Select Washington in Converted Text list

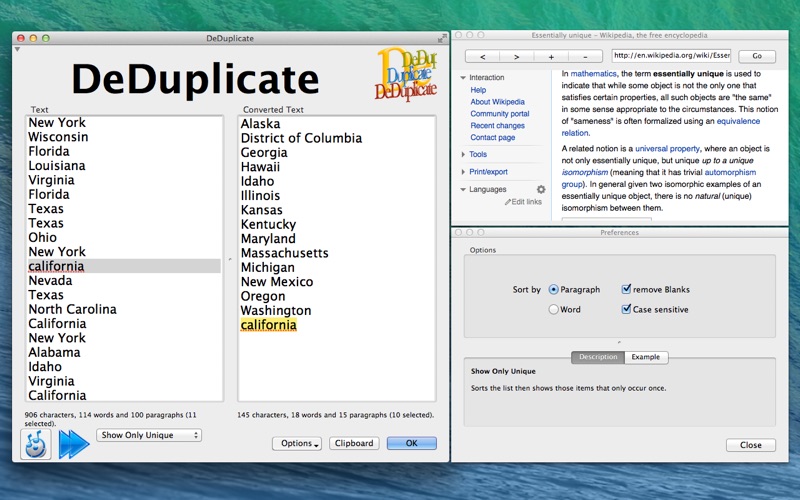[276, 310]
